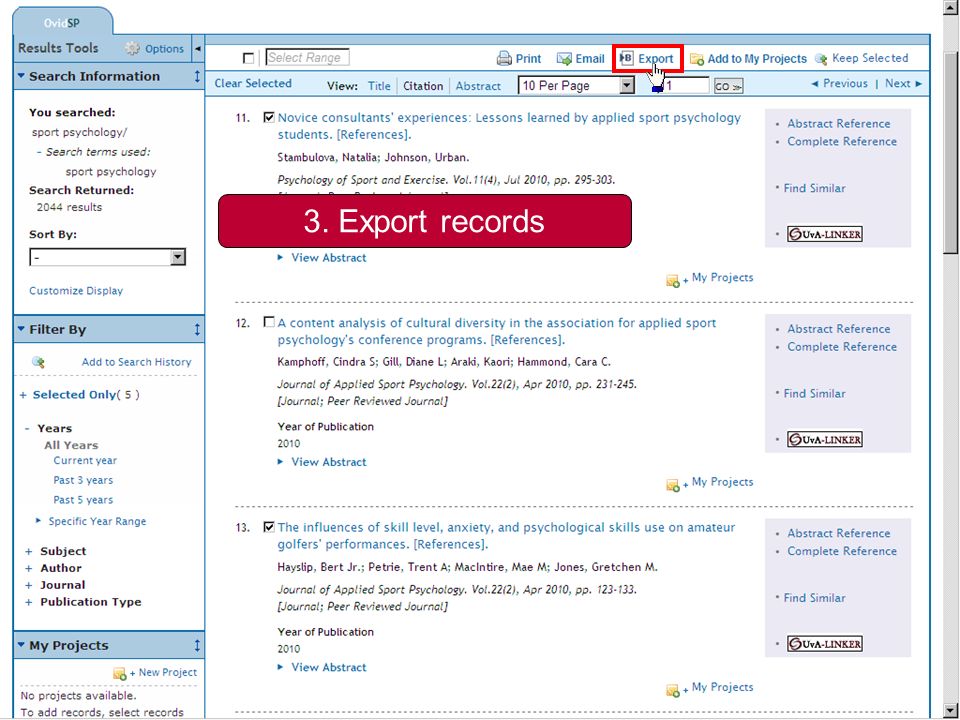Click the Options gear icon
The image size is (960, 720).
(132, 48)
